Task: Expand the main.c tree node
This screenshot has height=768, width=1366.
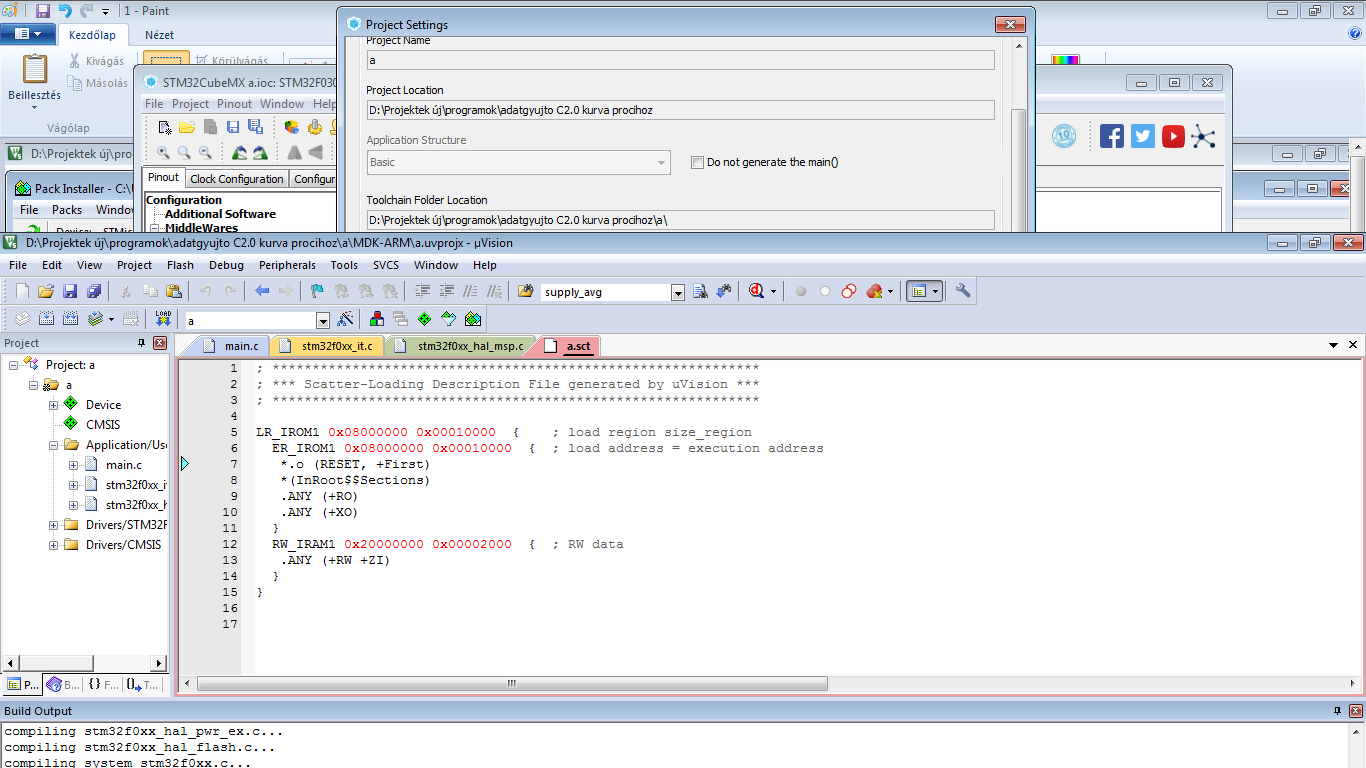Action: tap(74, 465)
